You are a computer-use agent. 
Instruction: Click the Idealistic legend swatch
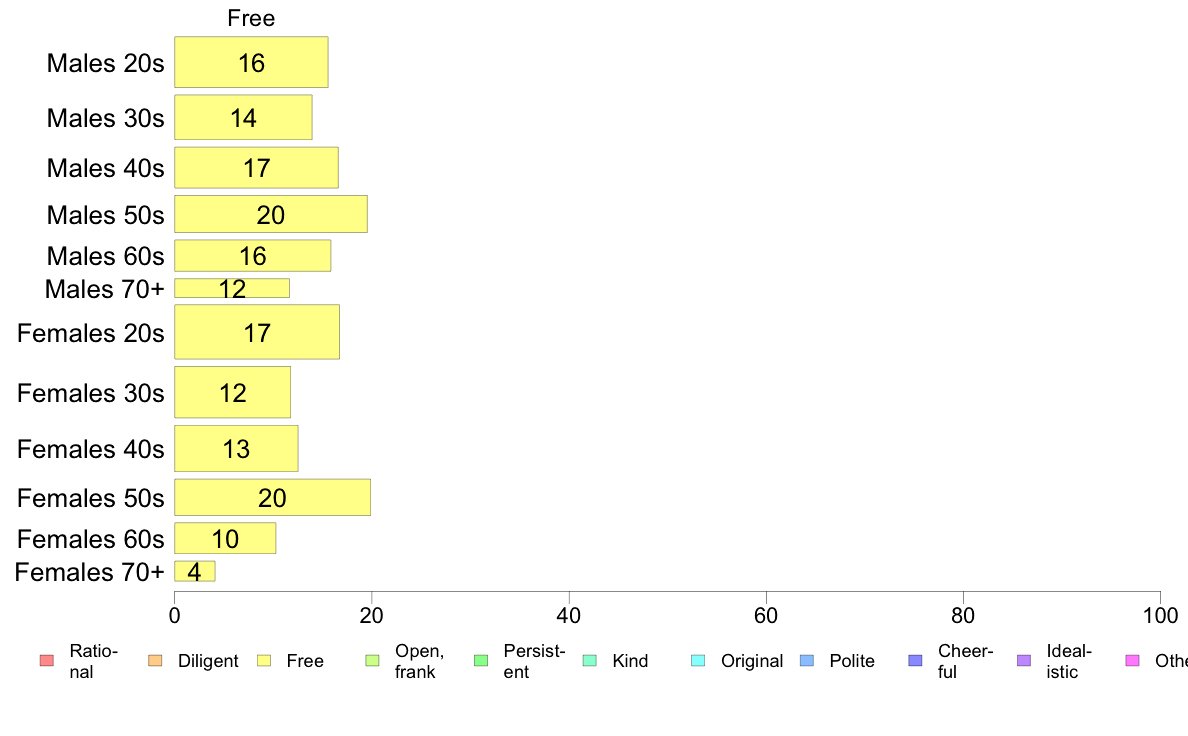coord(1024,661)
